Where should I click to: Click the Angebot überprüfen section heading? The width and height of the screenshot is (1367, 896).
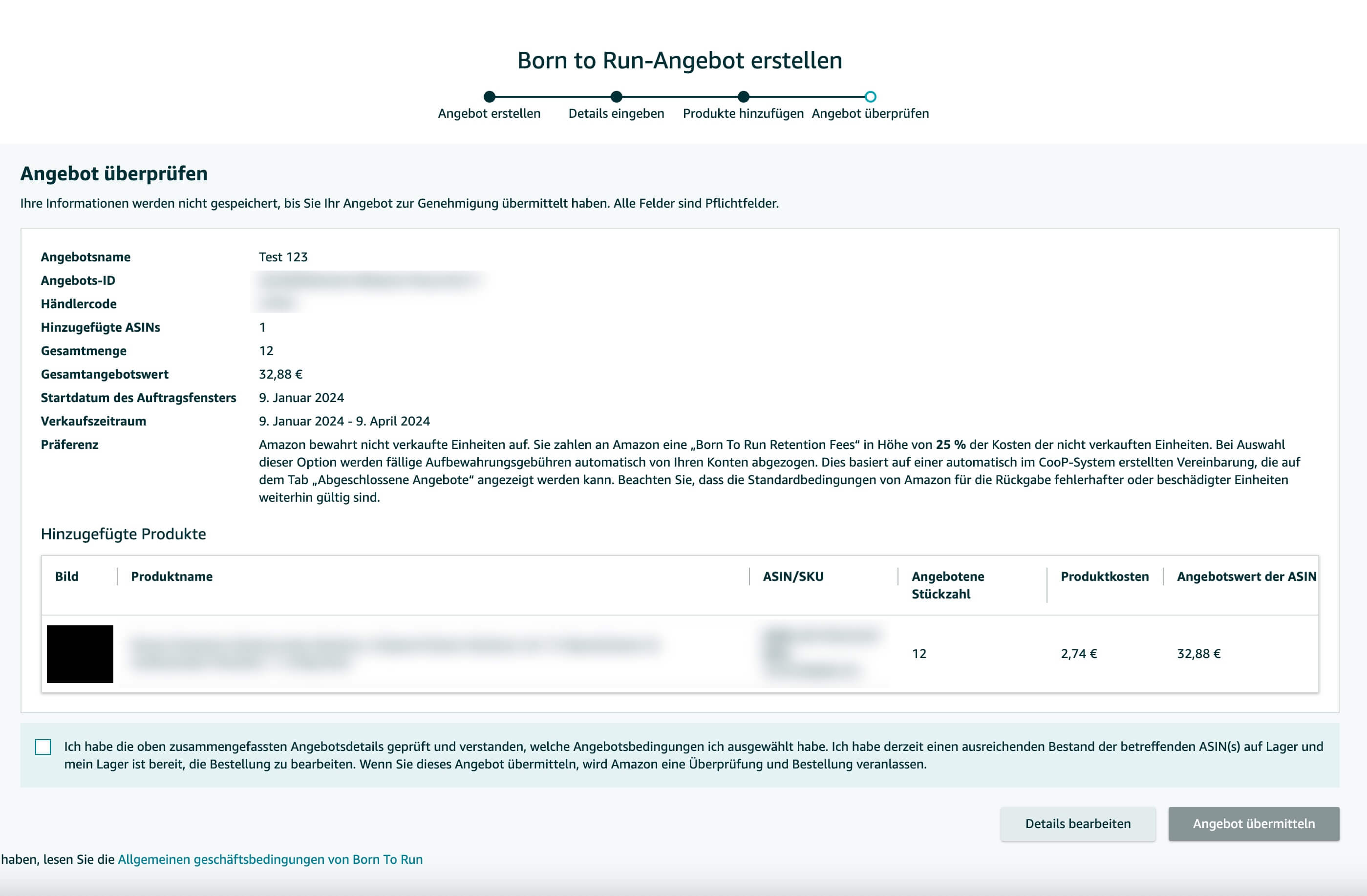[x=114, y=173]
